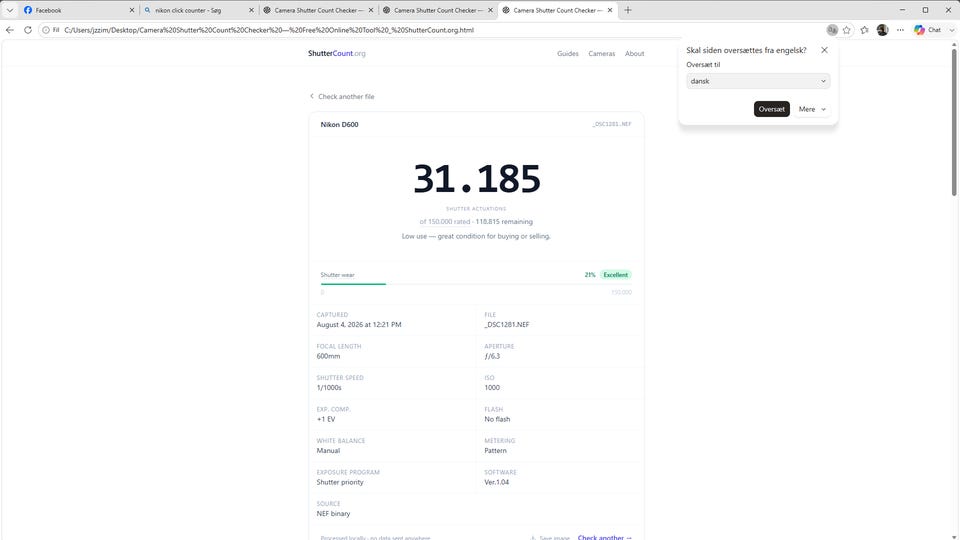Screen dimensions: 960x540
Task: Click the 21% wear percentage
Action: [x=590, y=275]
